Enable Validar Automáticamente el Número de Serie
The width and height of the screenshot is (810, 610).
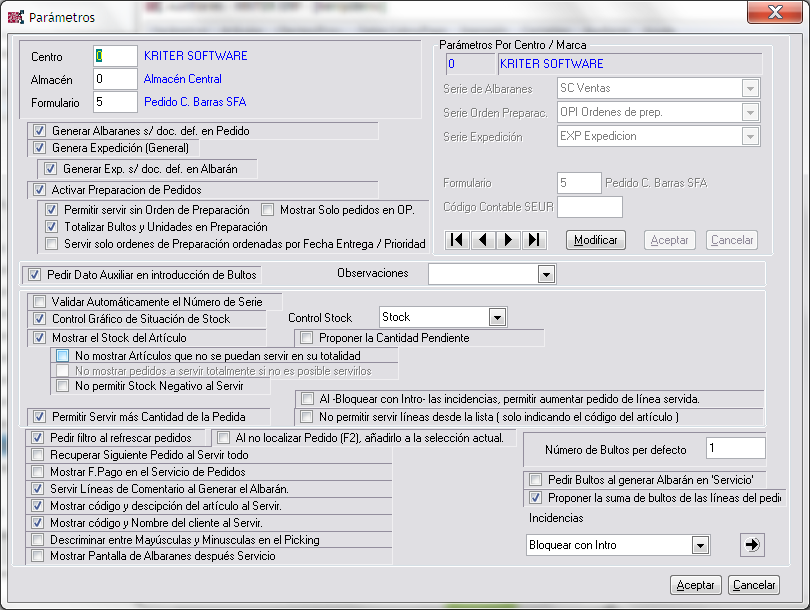[x=39, y=301]
